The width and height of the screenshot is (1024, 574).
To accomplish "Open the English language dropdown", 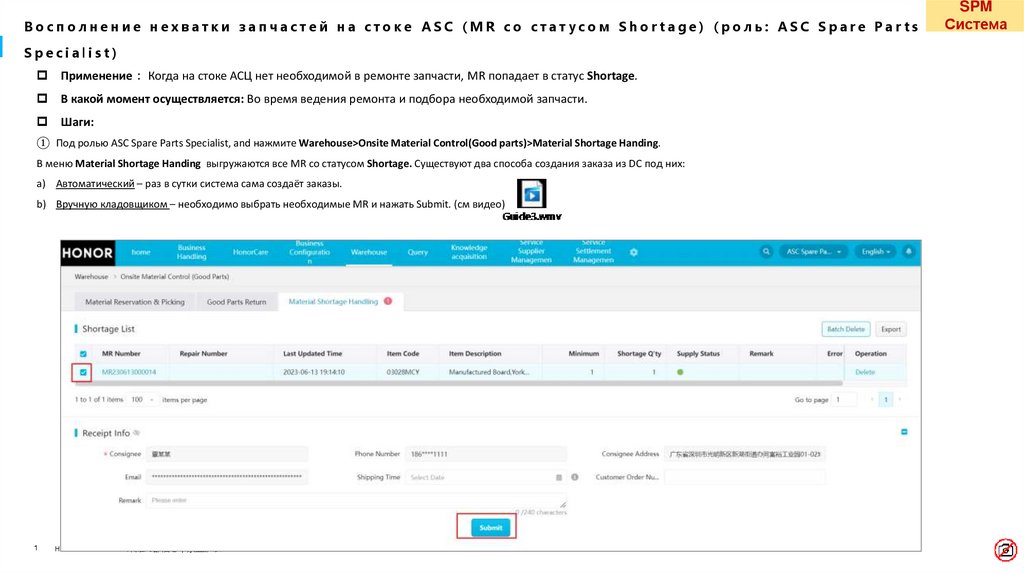I will tap(876, 251).
